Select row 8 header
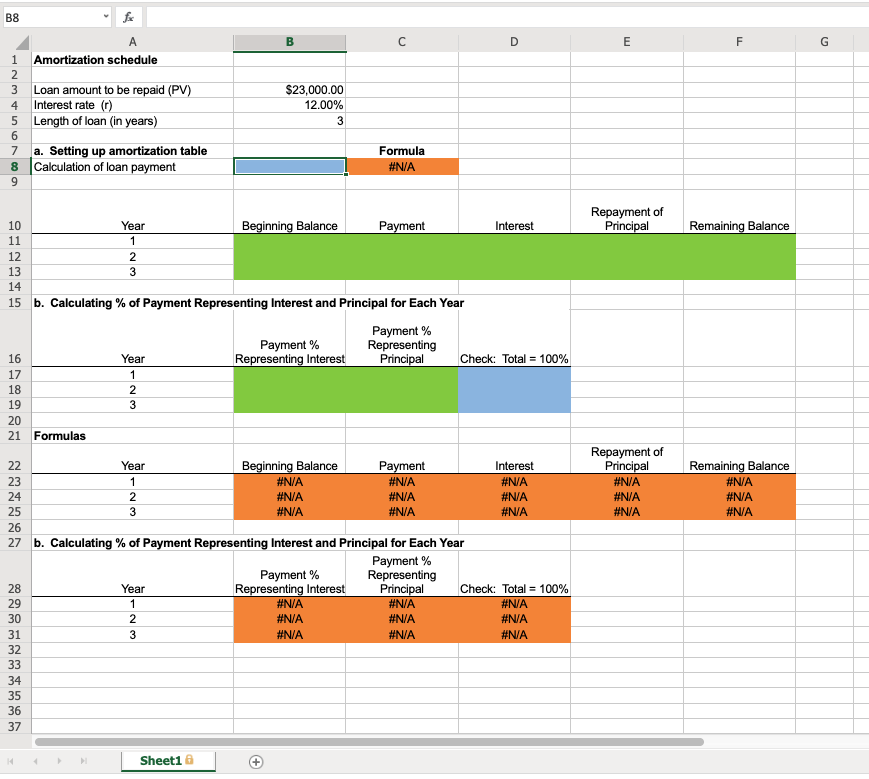 (x=15, y=167)
